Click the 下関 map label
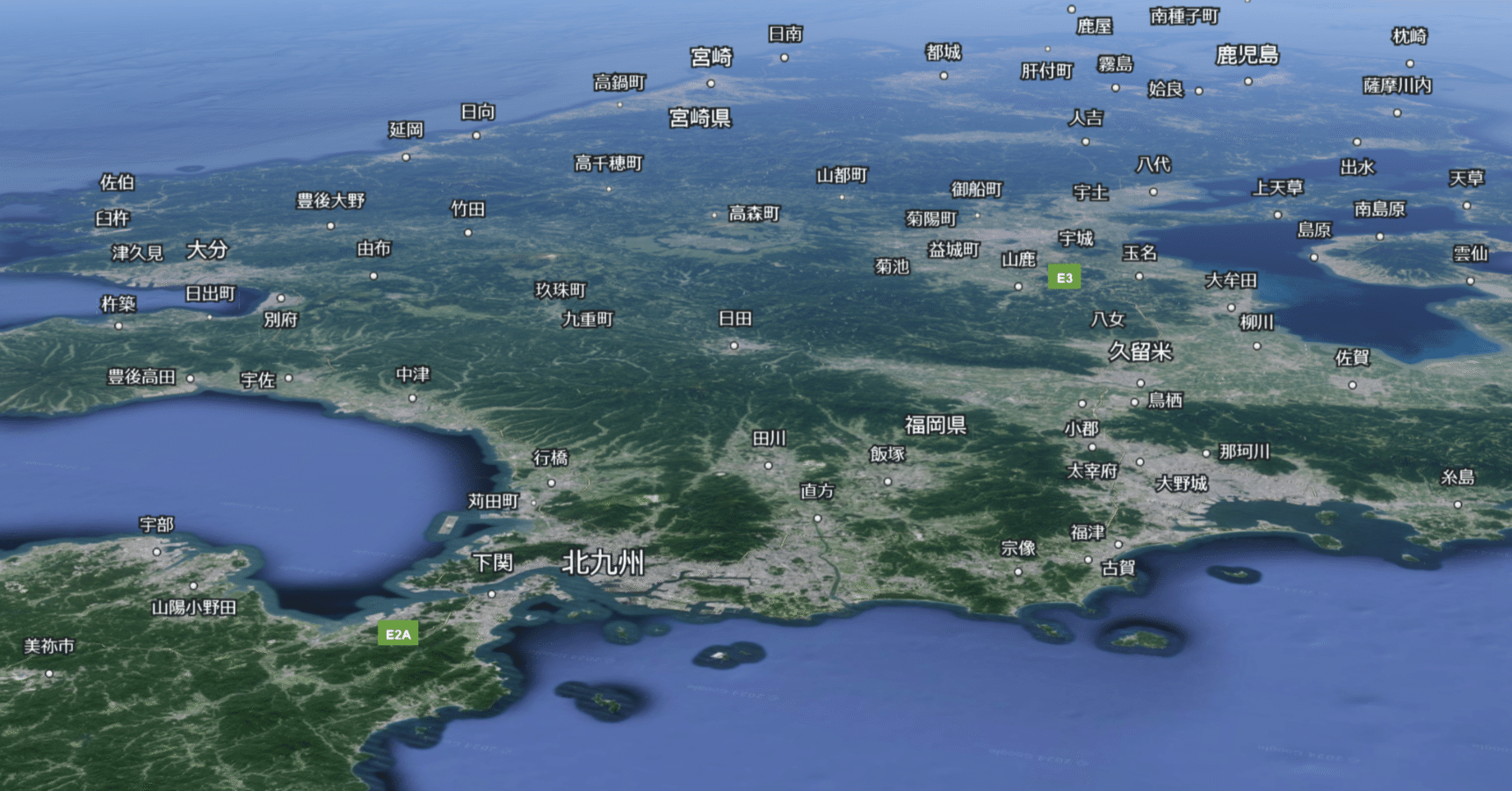Viewport: 1512px width, 791px height. (x=493, y=562)
